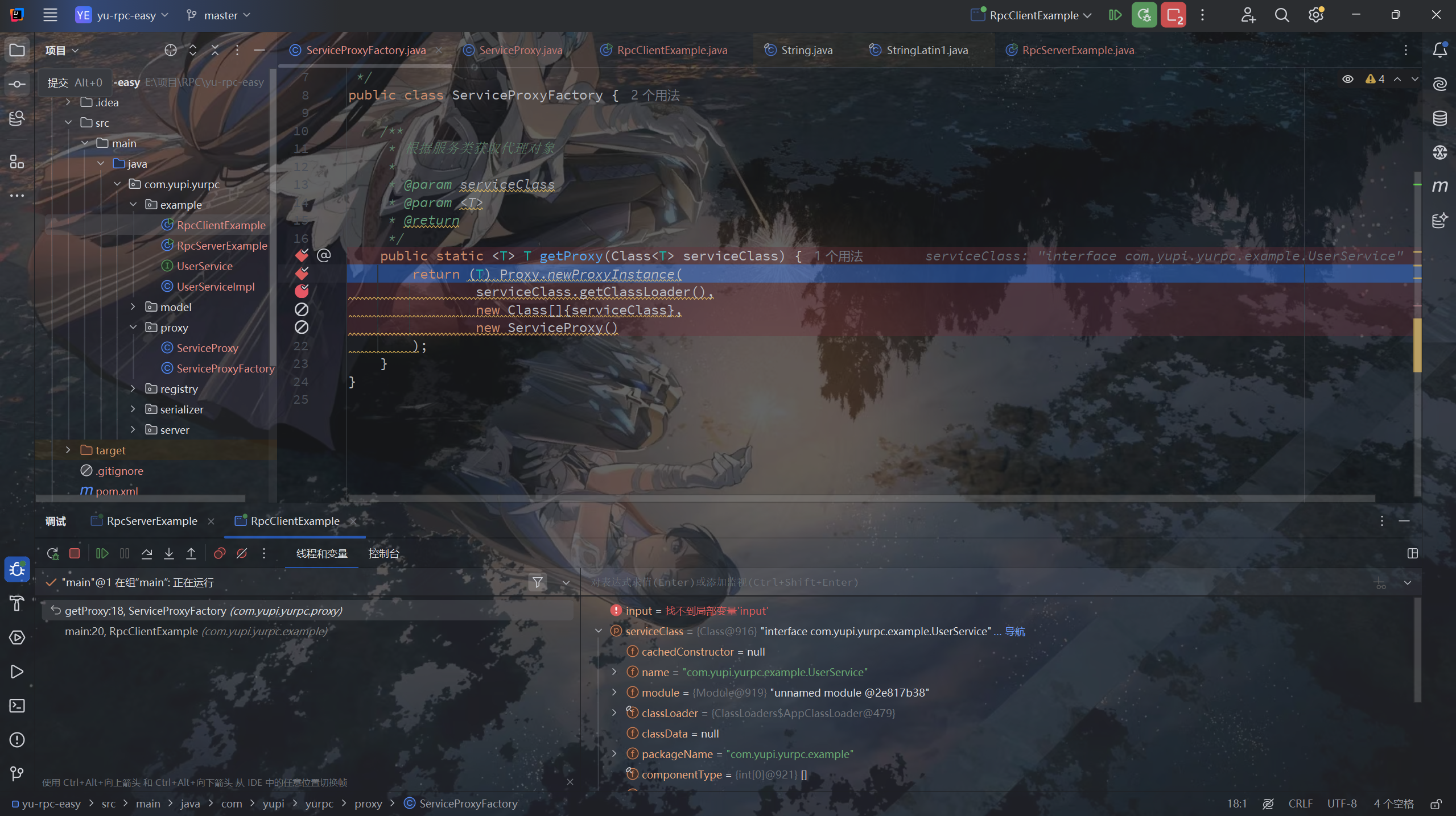Toggle Mute Breakpoints in debug toolbar
1456x816 pixels.
coord(242,553)
